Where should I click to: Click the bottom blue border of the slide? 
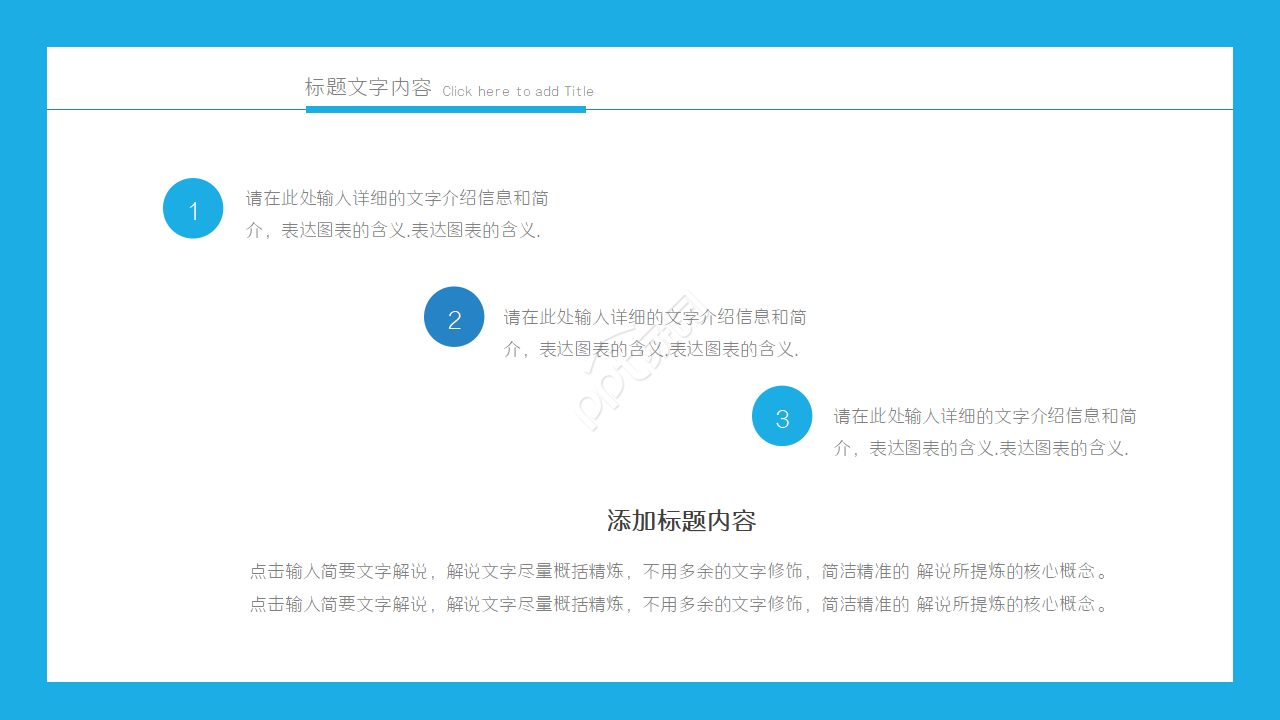(x=640, y=702)
